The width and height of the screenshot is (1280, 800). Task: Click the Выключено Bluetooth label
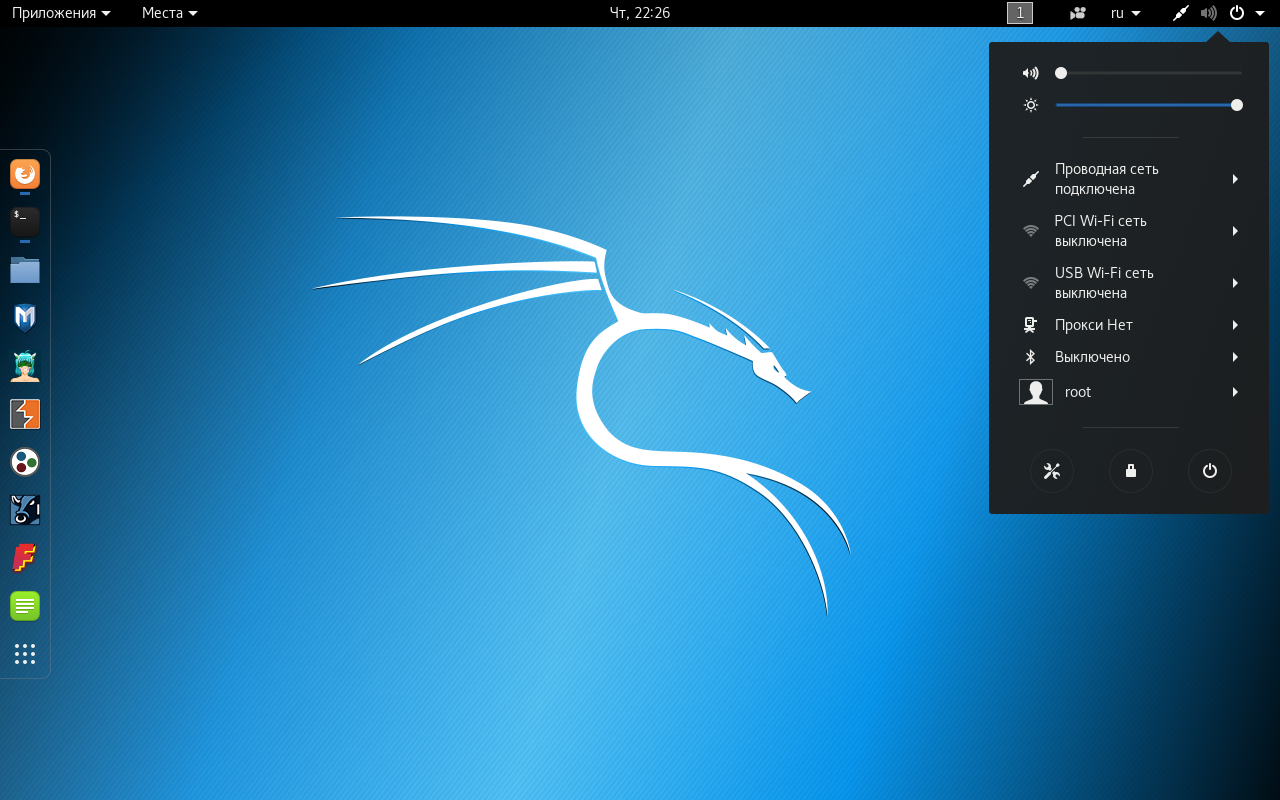pos(1093,357)
